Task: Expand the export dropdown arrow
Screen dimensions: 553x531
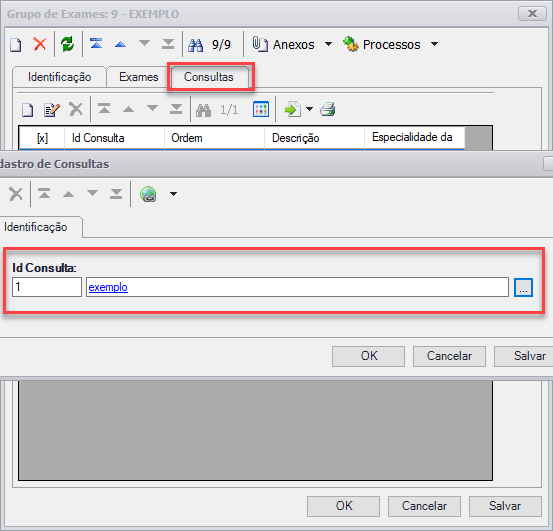Action: (309, 109)
